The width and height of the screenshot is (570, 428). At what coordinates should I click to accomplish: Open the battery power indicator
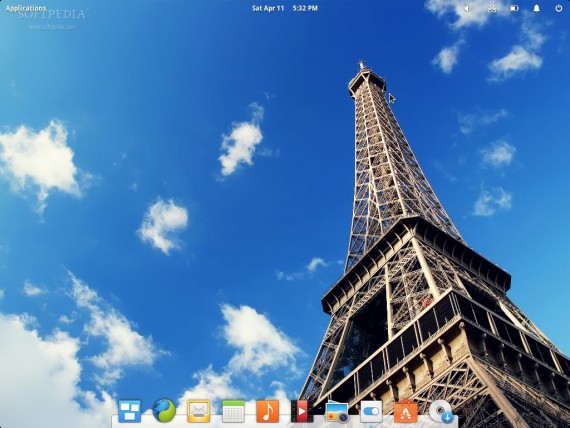(x=514, y=8)
